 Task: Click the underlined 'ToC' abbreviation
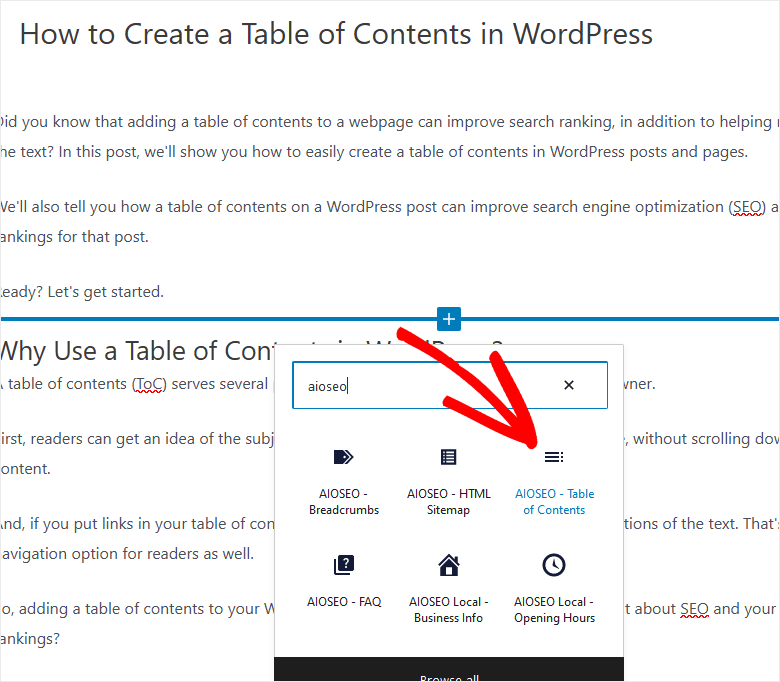149,384
